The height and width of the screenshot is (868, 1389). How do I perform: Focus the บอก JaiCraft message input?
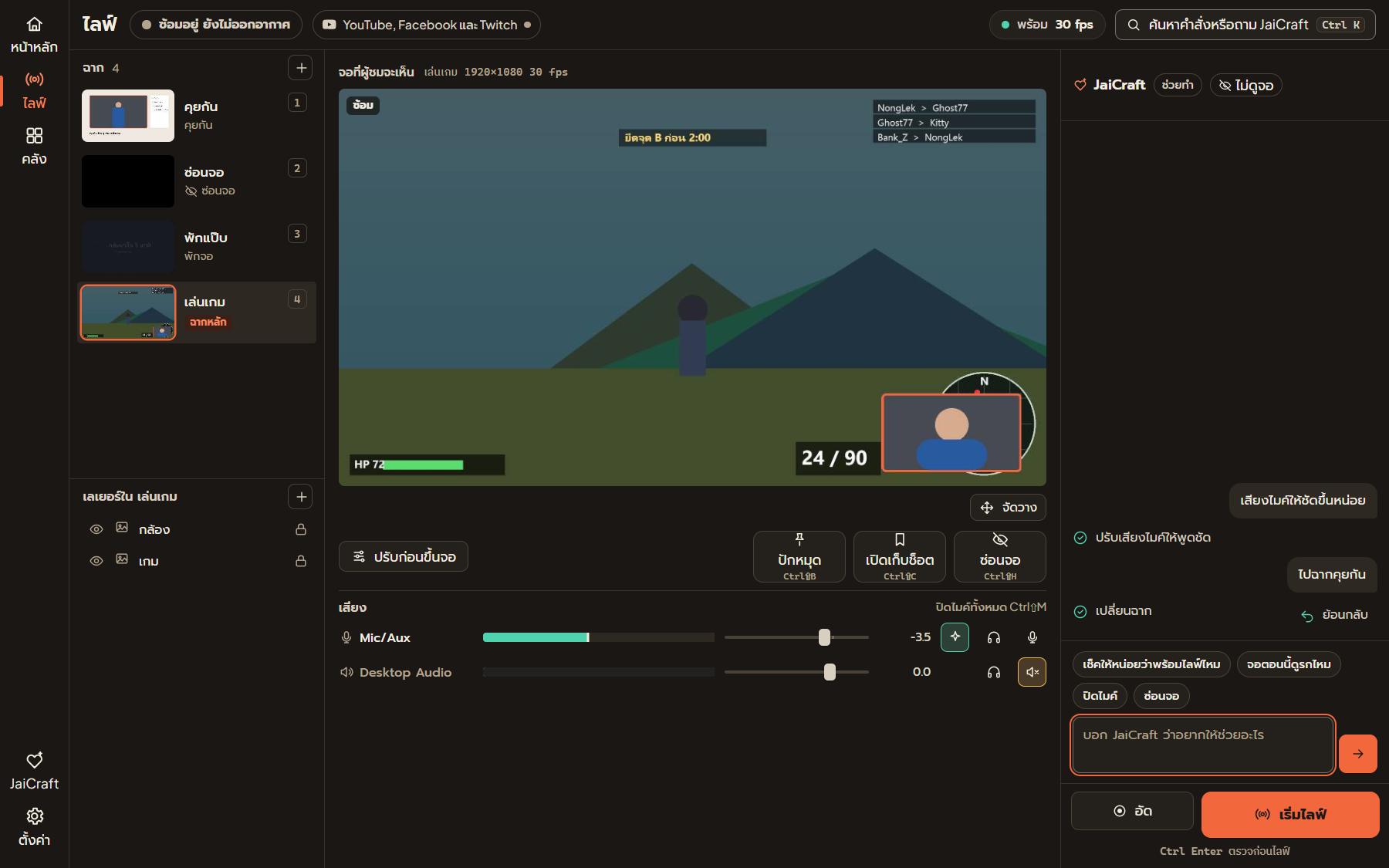coord(1202,745)
